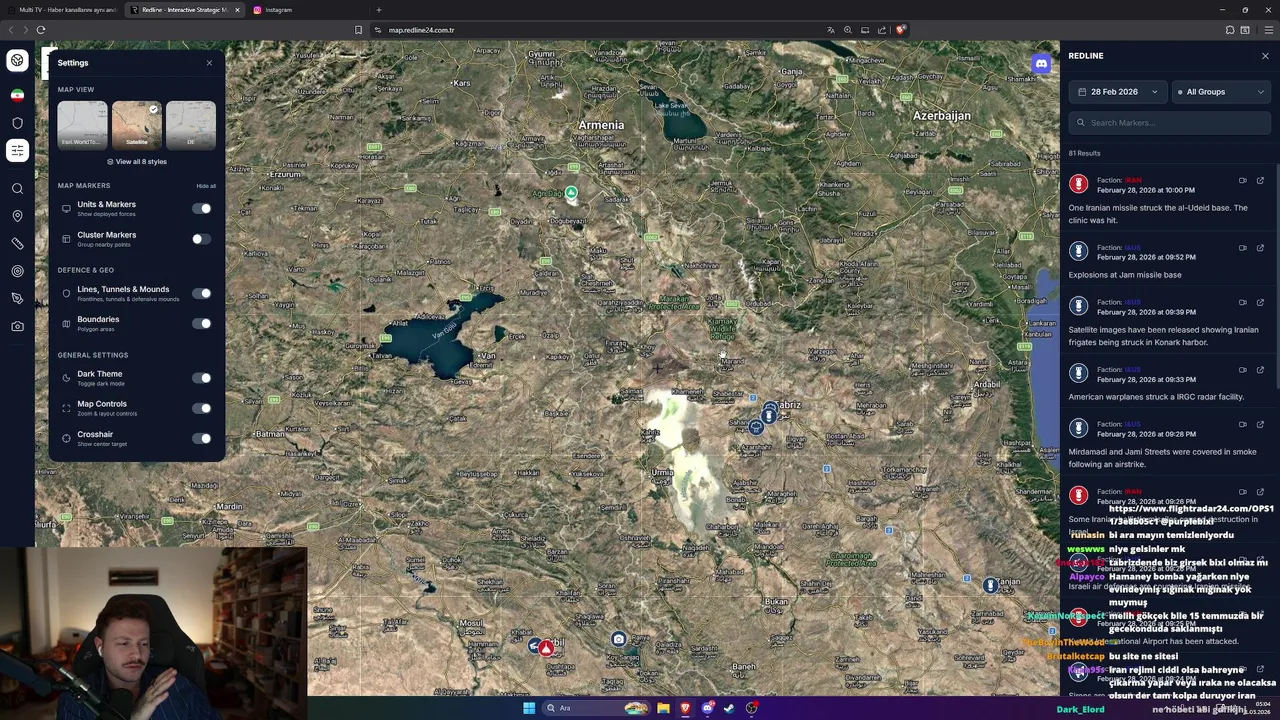
Task: Open the shield icon in the sidebar
Action: (17, 123)
